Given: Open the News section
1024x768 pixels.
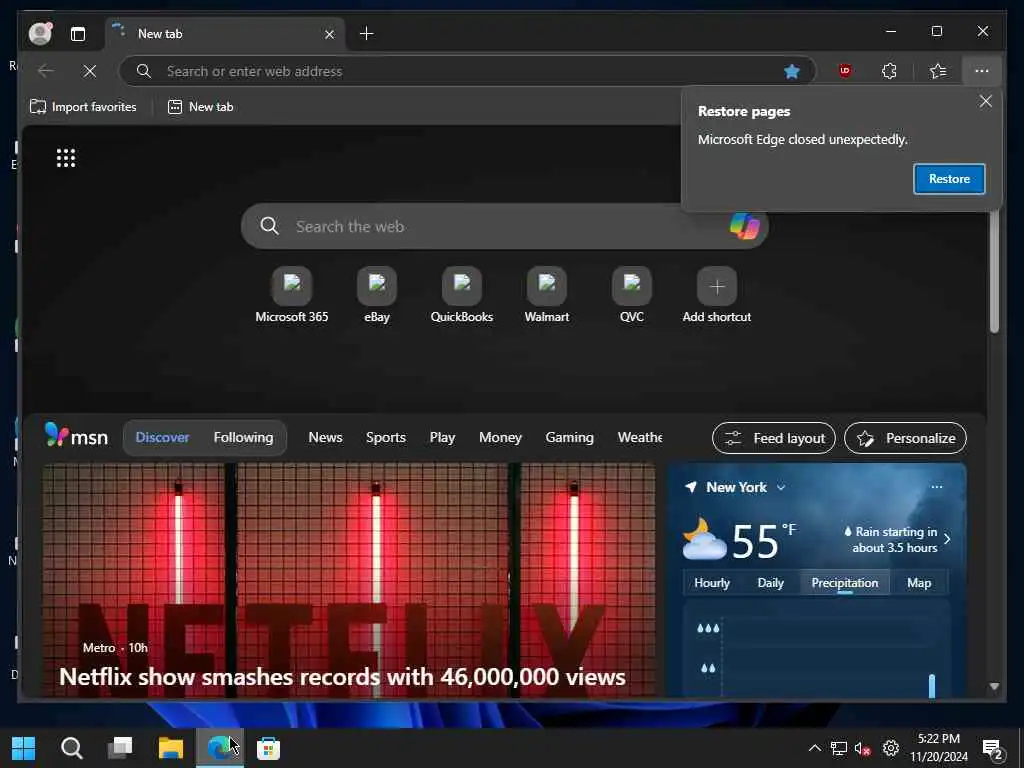Looking at the screenshot, I should click(x=325, y=438).
